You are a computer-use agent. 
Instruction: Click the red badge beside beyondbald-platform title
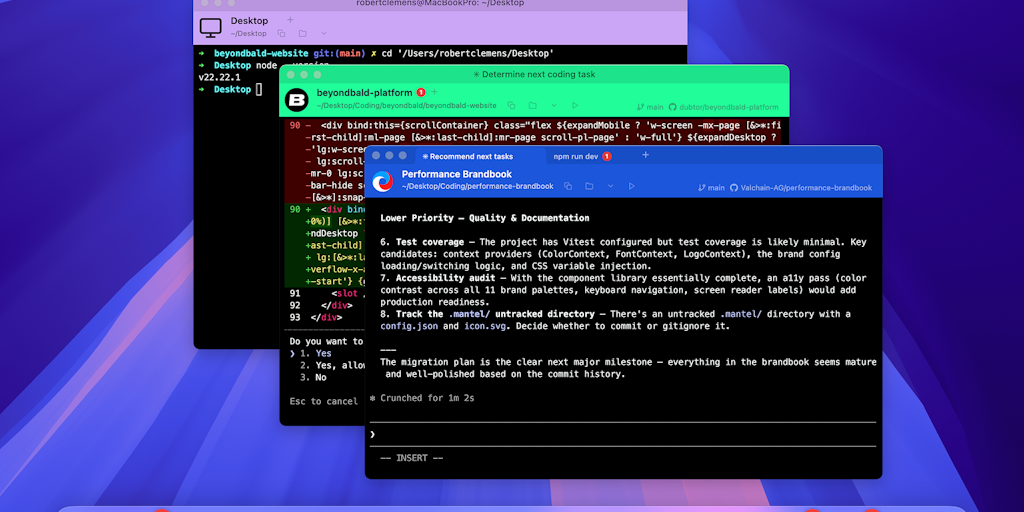pos(421,93)
